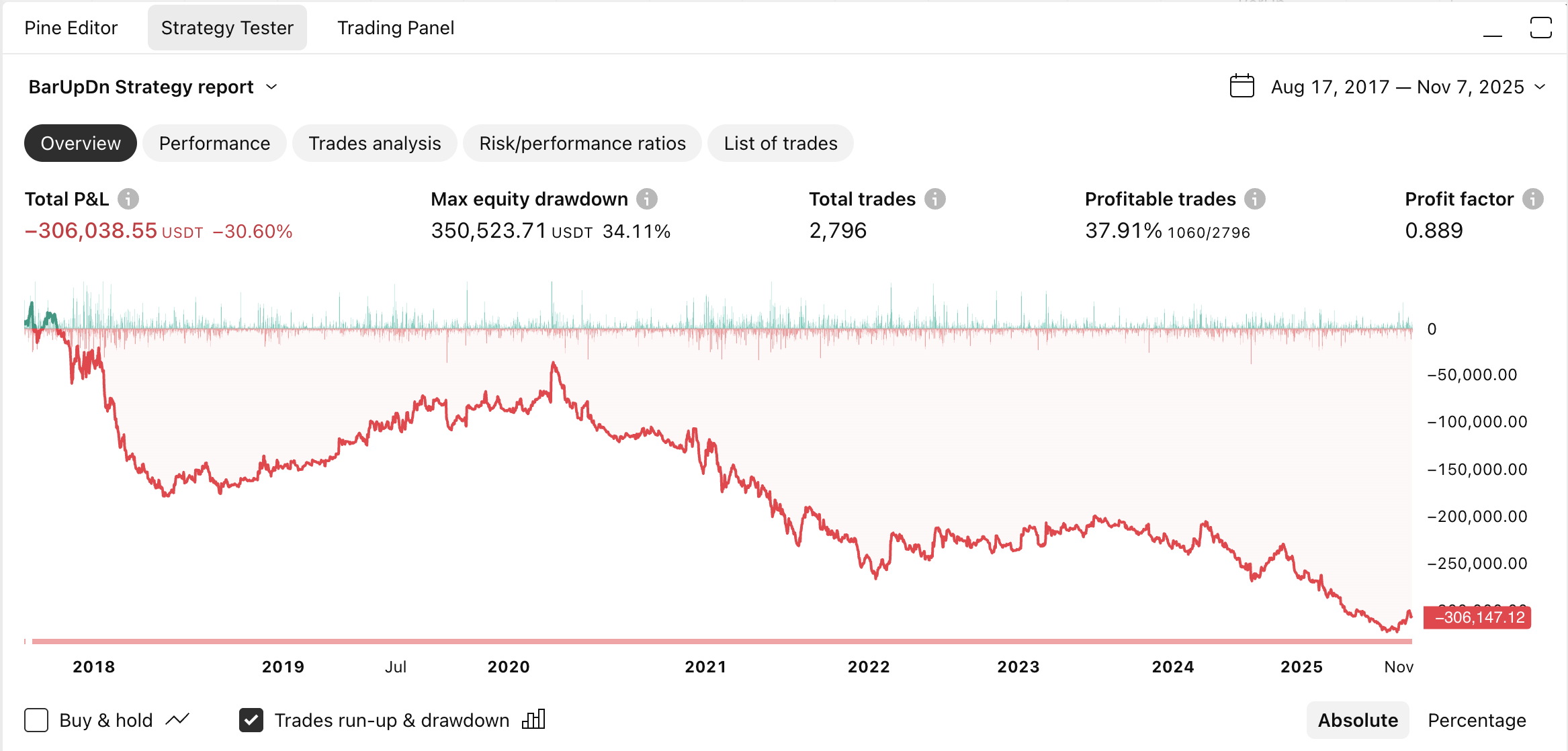The height and width of the screenshot is (751, 1568).
Task: Click the Total trades info icon
Action: point(934,199)
